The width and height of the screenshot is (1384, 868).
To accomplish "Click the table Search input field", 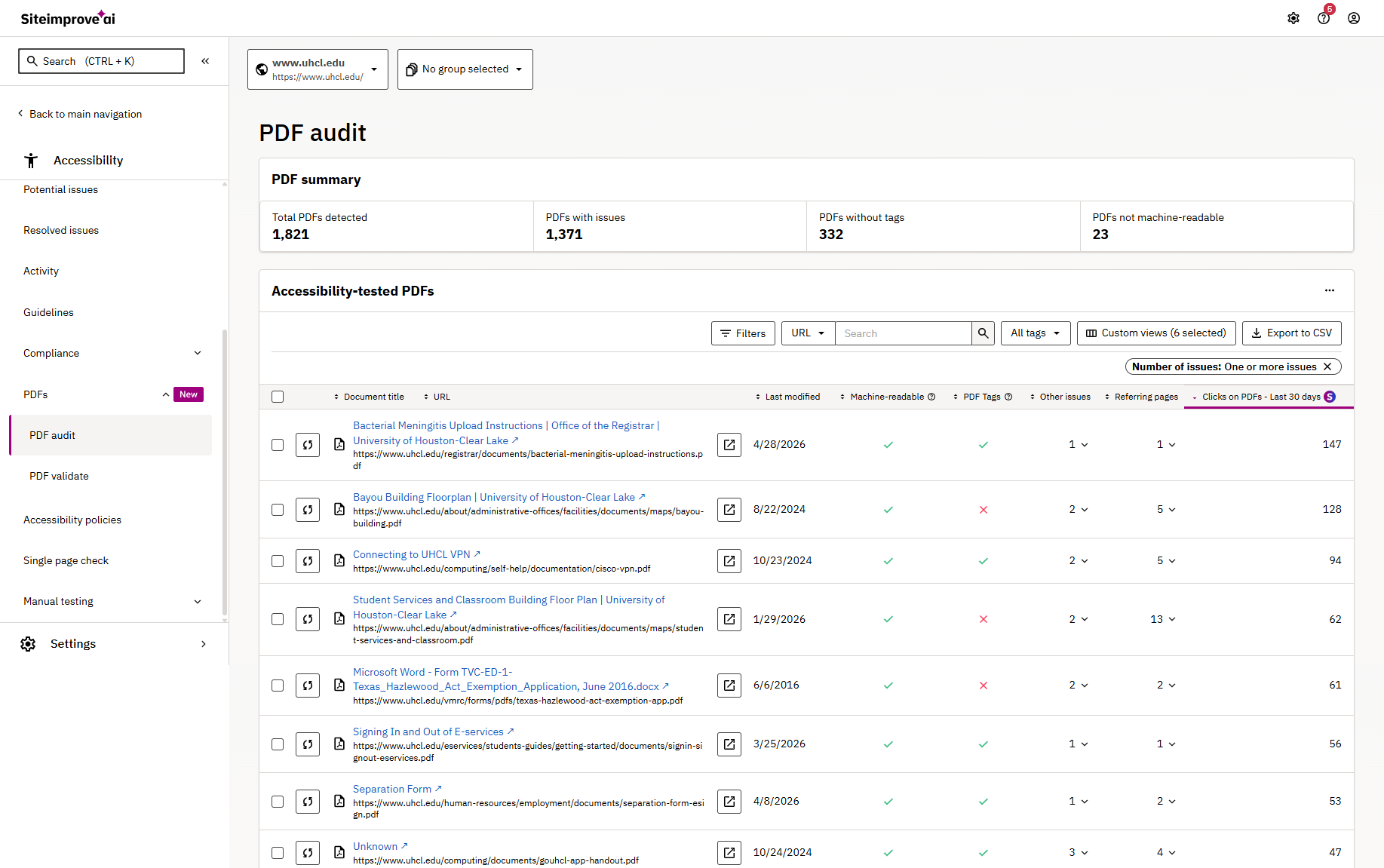I will [x=904, y=333].
